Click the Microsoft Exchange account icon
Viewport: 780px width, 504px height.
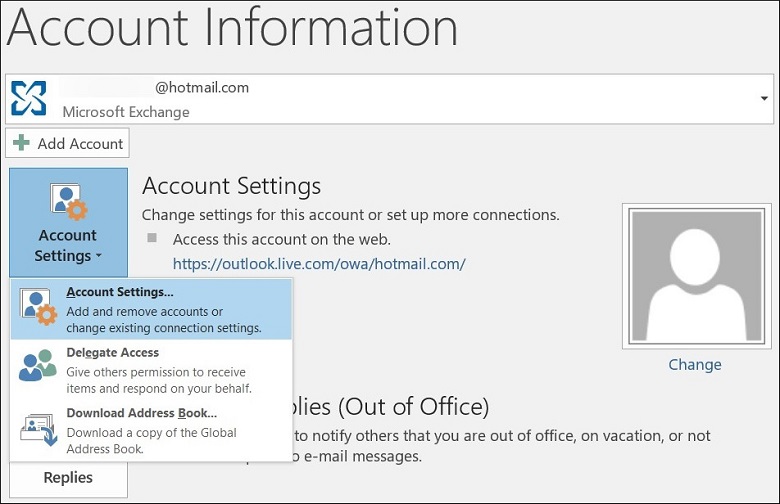point(29,99)
